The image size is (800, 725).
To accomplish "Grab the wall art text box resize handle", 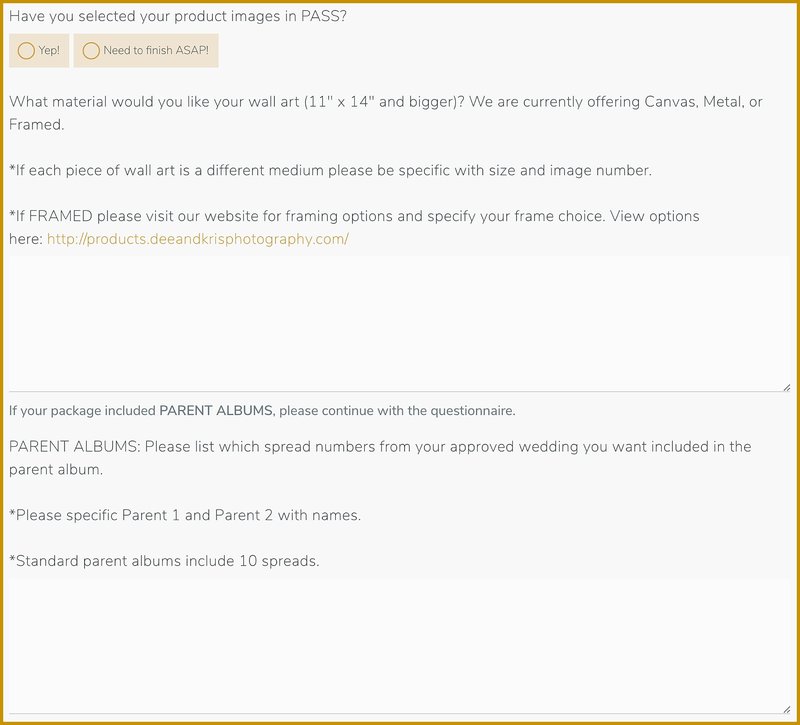I will (786, 387).
